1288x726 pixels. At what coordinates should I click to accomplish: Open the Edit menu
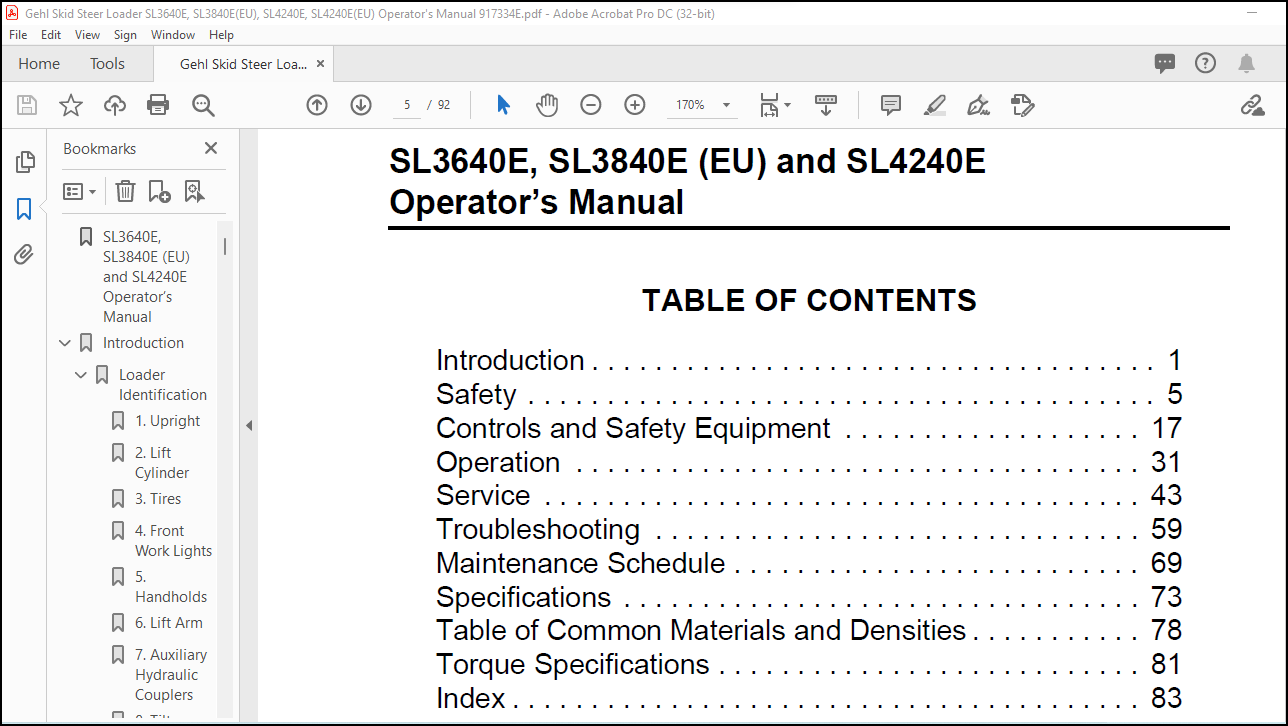click(51, 34)
